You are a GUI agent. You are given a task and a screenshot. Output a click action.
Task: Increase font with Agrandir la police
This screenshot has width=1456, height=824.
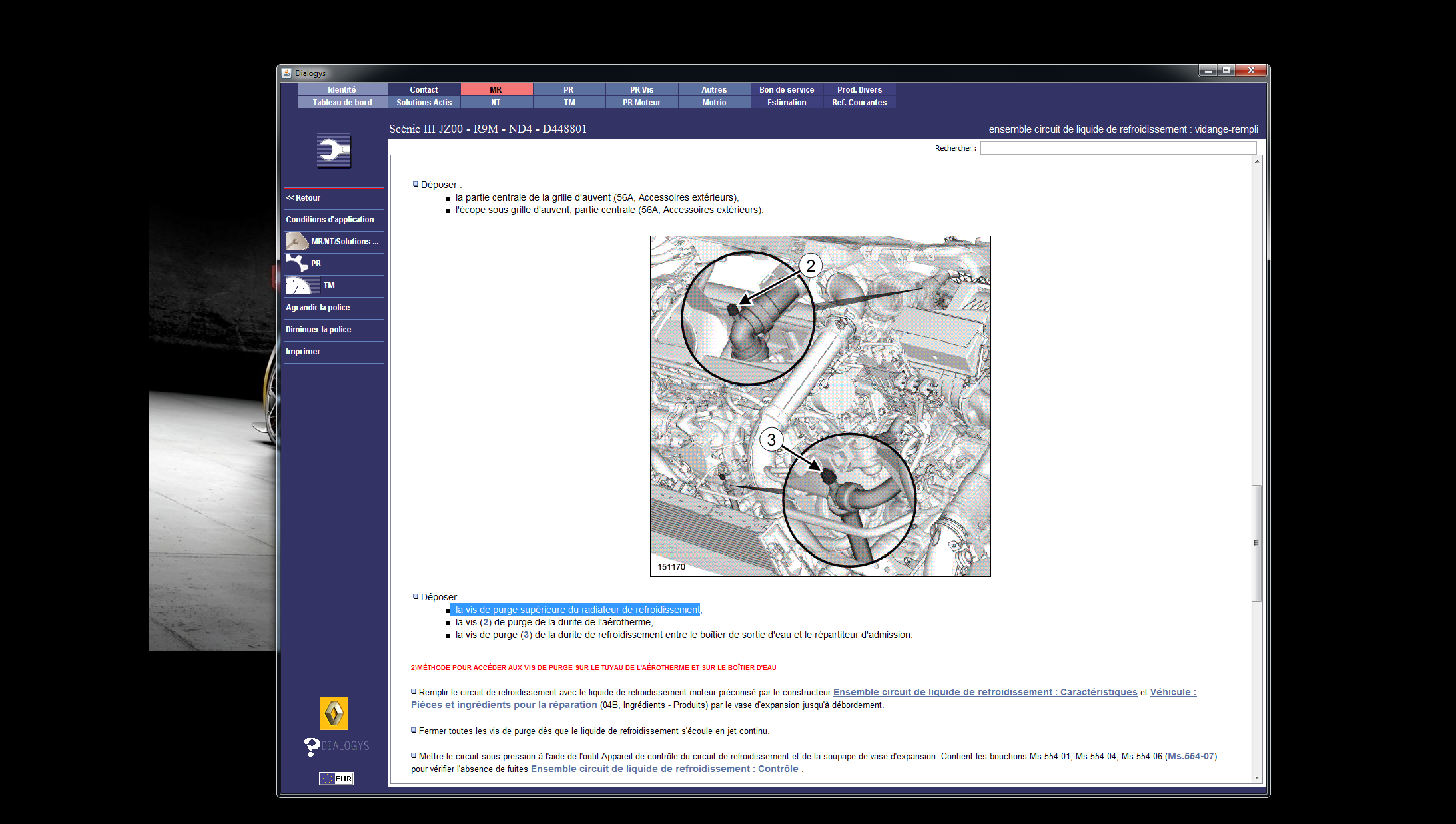pyautogui.click(x=318, y=308)
